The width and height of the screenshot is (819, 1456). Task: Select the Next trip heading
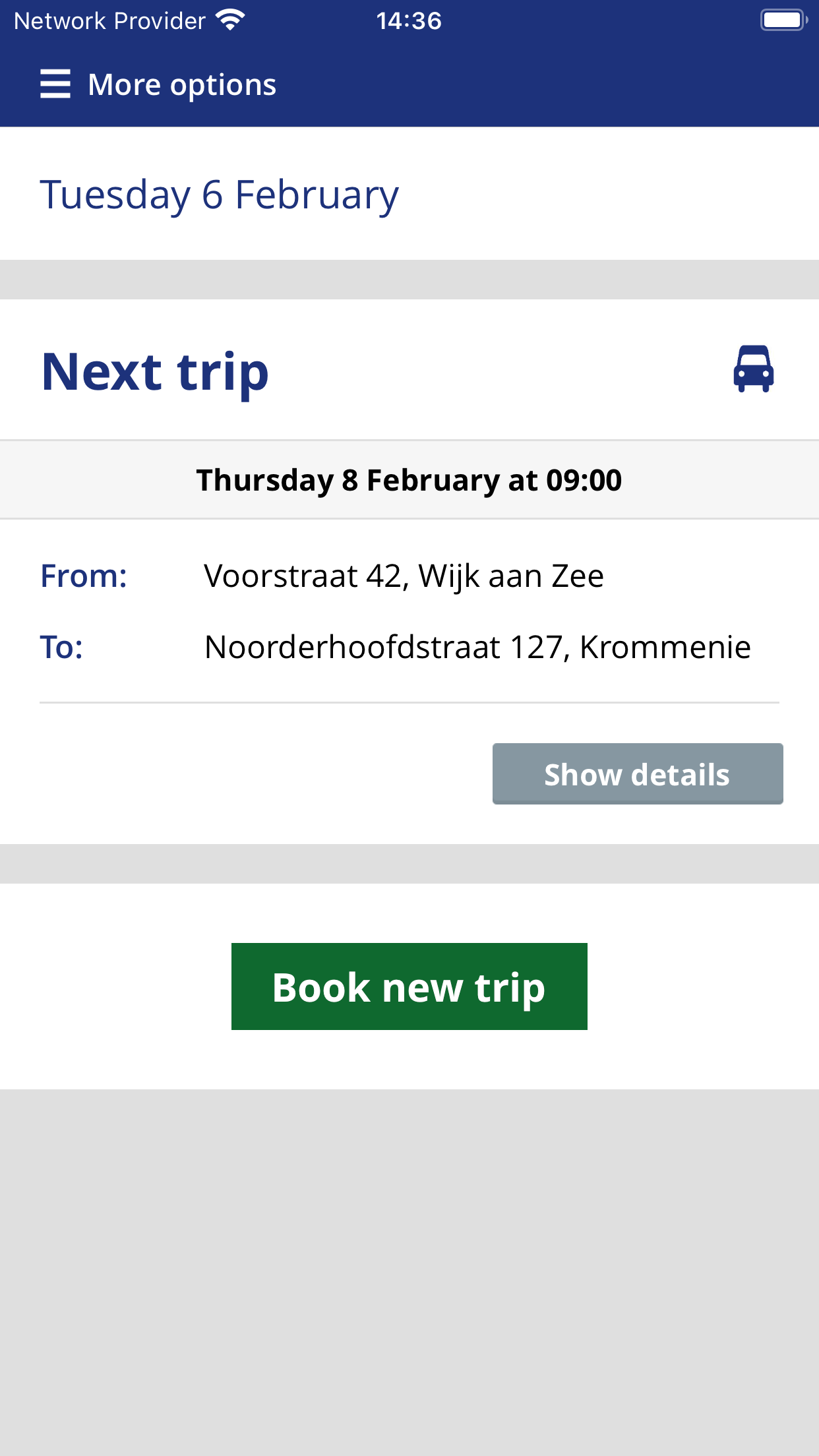click(x=156, y=372)
